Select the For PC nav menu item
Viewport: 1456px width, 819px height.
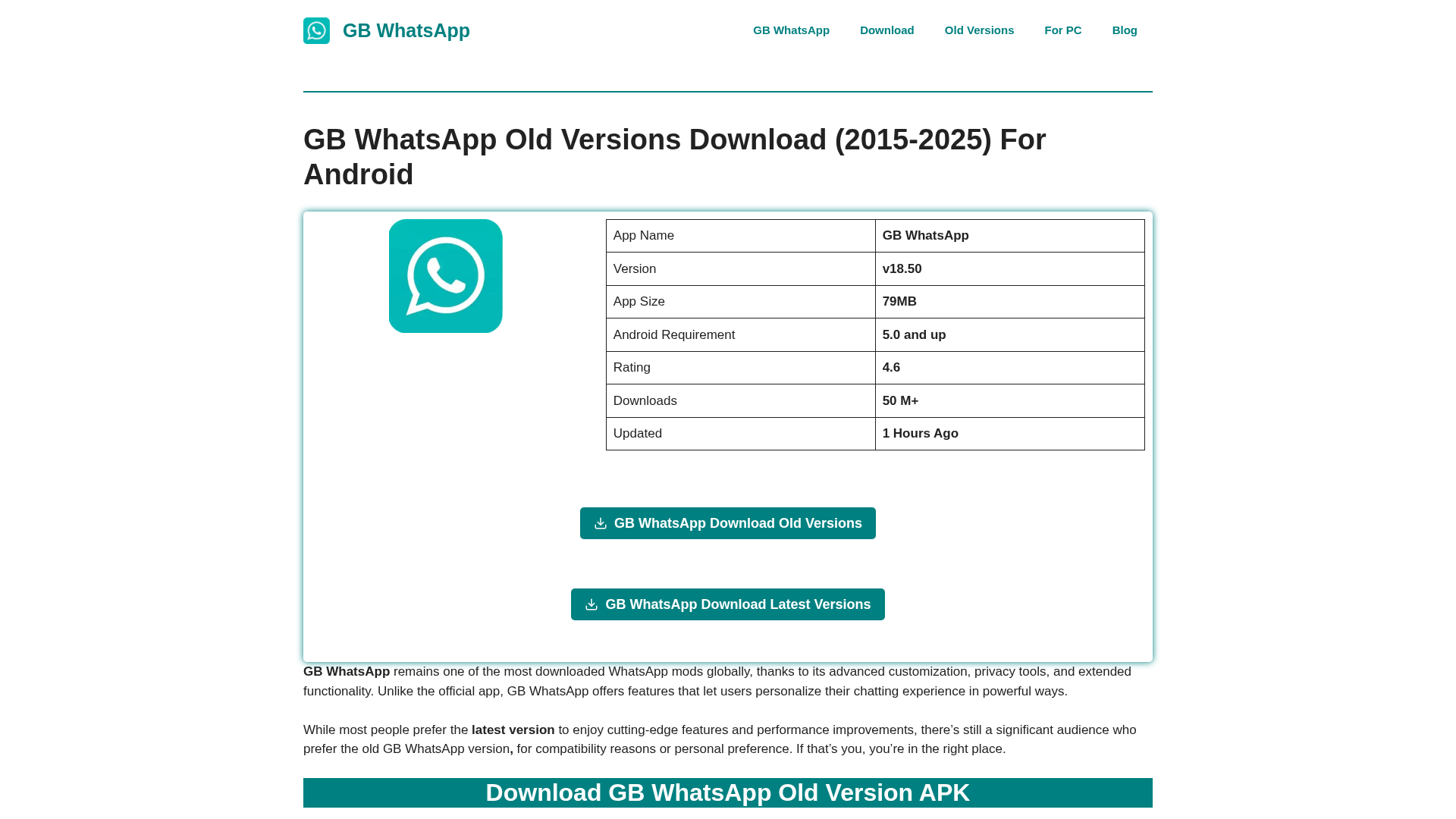coord(1062,30)
